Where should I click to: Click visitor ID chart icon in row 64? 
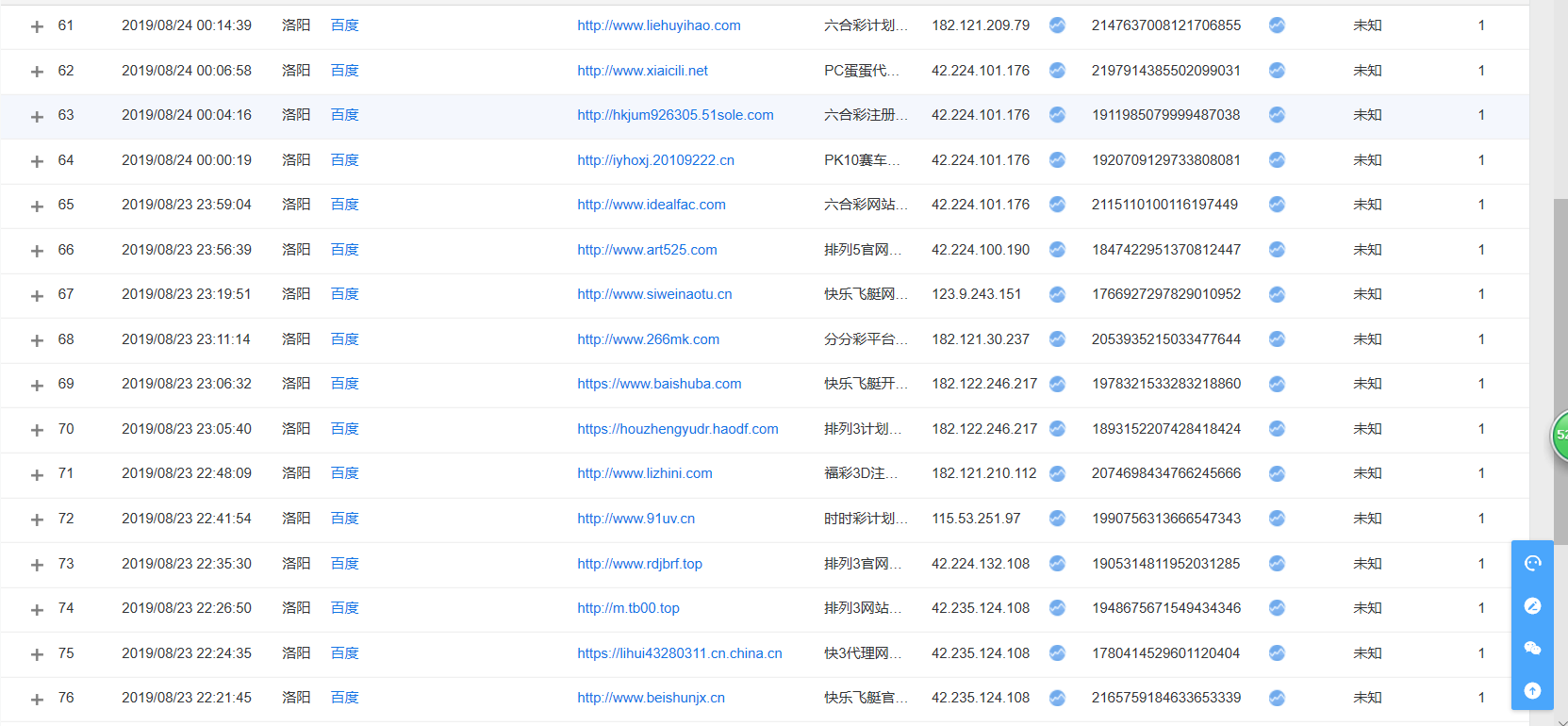[x=1277, y=160]
